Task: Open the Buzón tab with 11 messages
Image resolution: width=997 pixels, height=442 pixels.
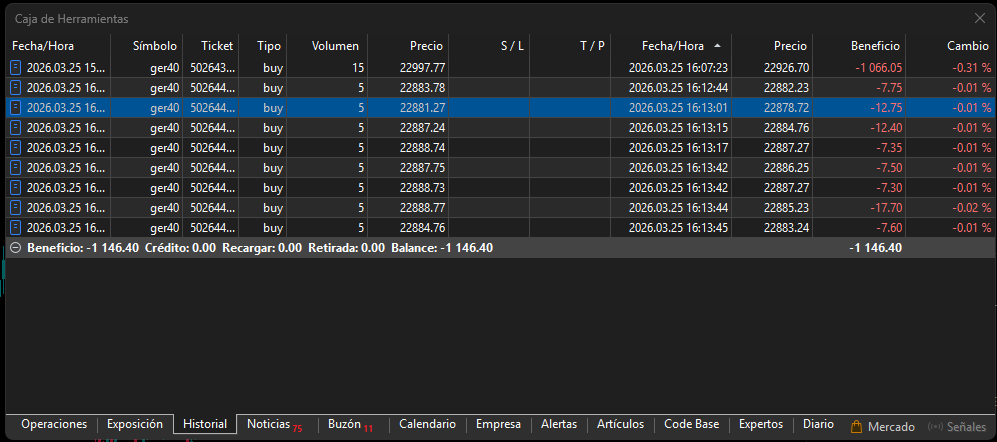Action: tap(349, 424)
